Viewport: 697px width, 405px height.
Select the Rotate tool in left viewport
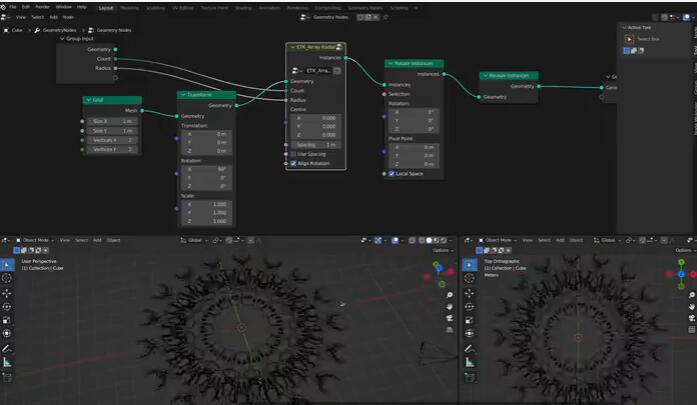[x=7, y=307]
